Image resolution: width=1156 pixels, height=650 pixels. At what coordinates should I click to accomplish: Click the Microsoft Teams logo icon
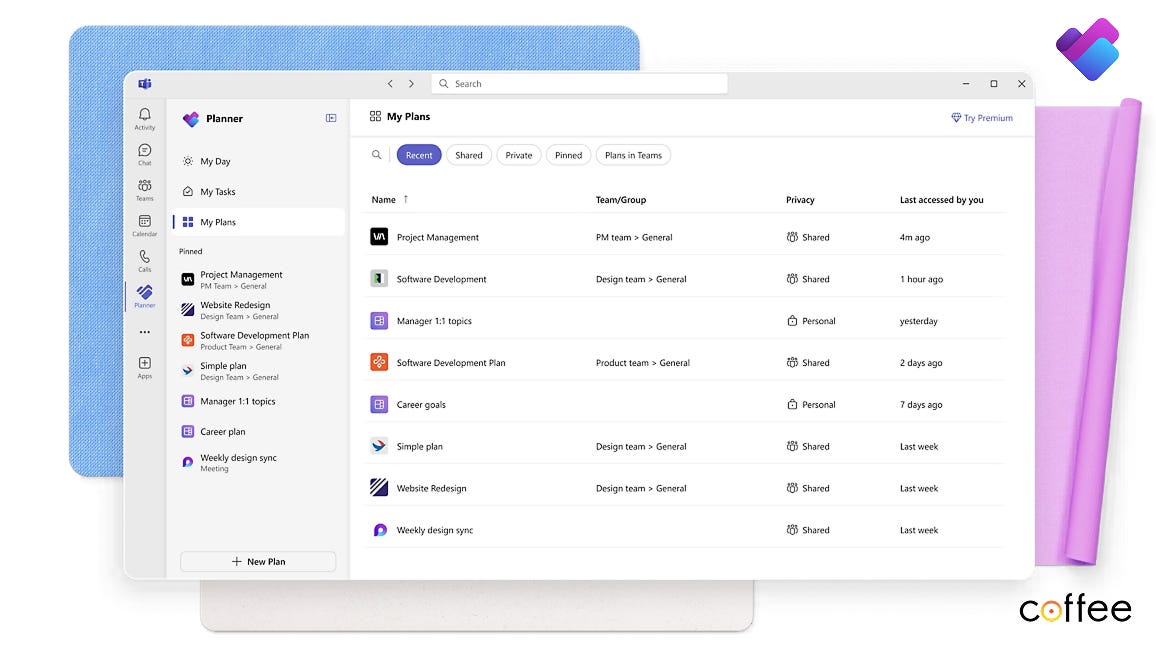pos(144,84)
